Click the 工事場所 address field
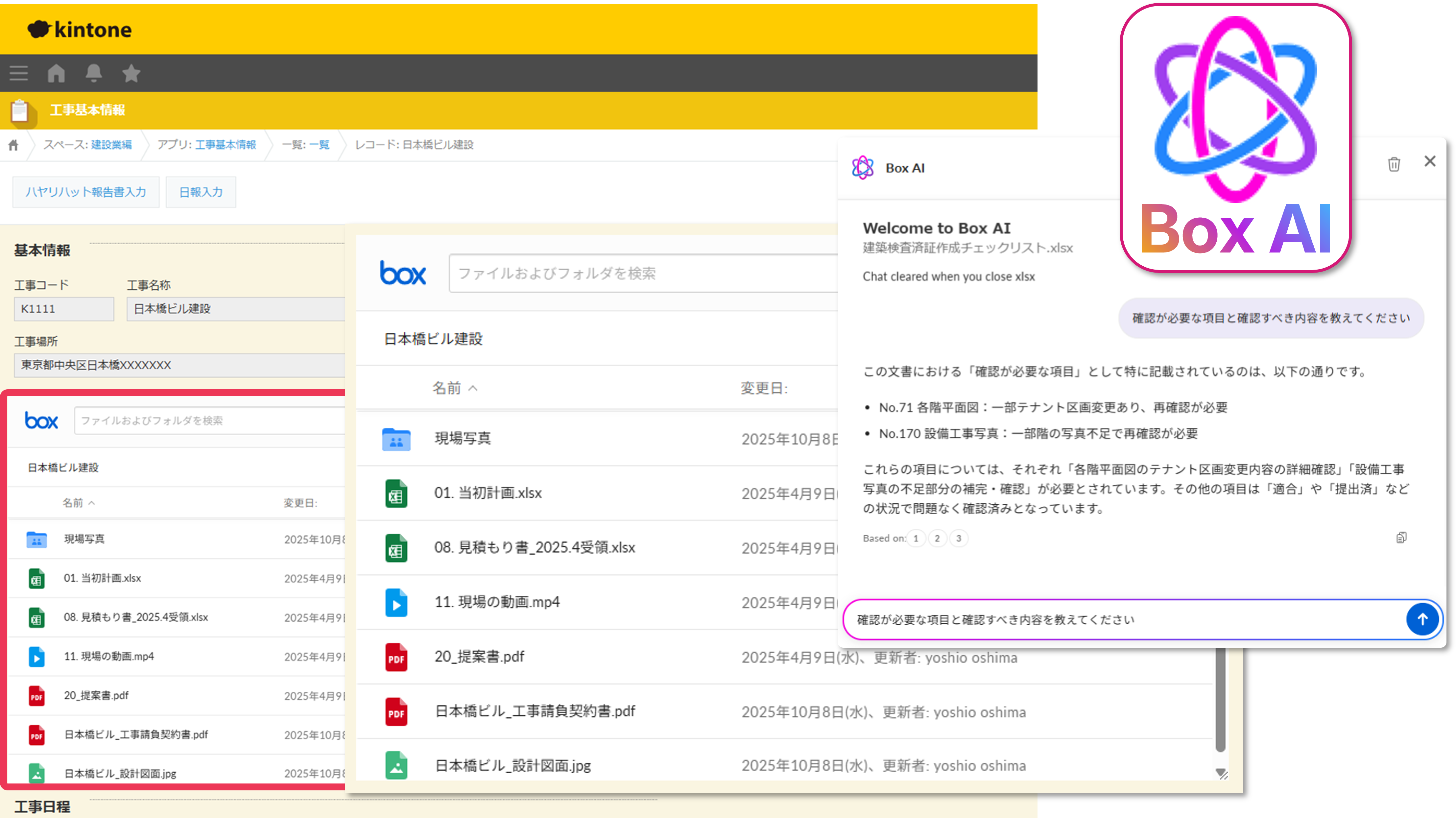The image size is (1456, 818). click(x=179, y=366)
